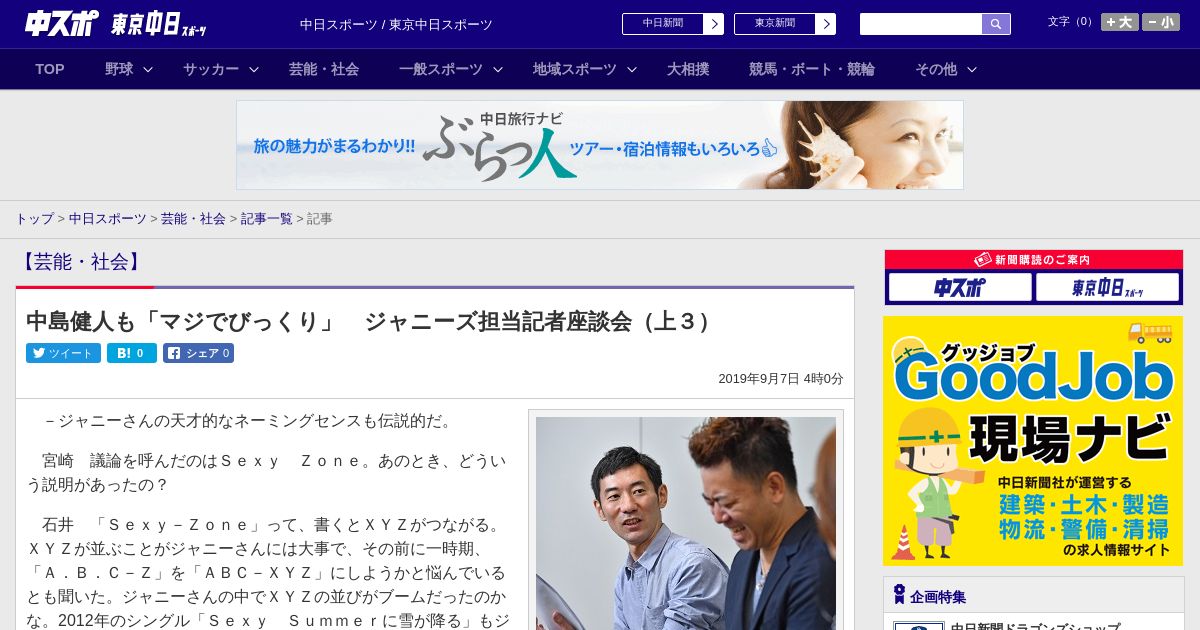Expand the サッカー dropdown chevron

click(254, 69)
